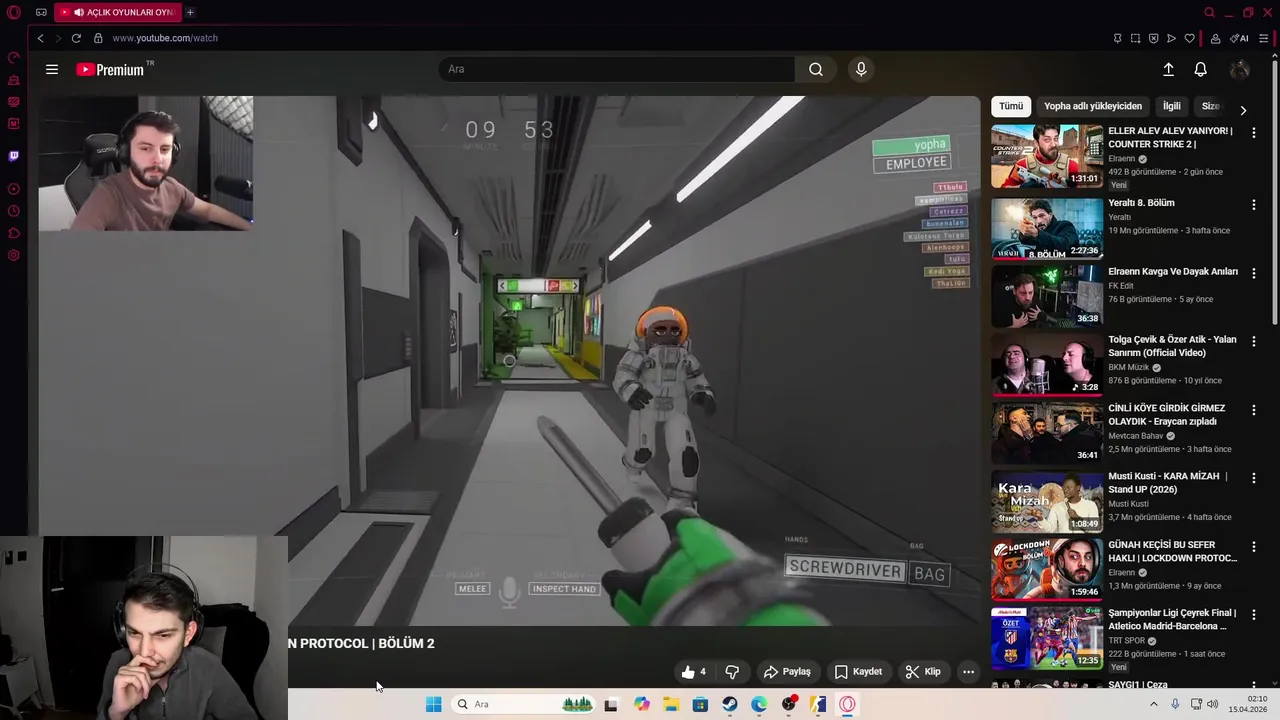The width and height of the screenshot is (1280, 720).
Task: Go back with the browser back arrow
Action: (x=40, y=38)
